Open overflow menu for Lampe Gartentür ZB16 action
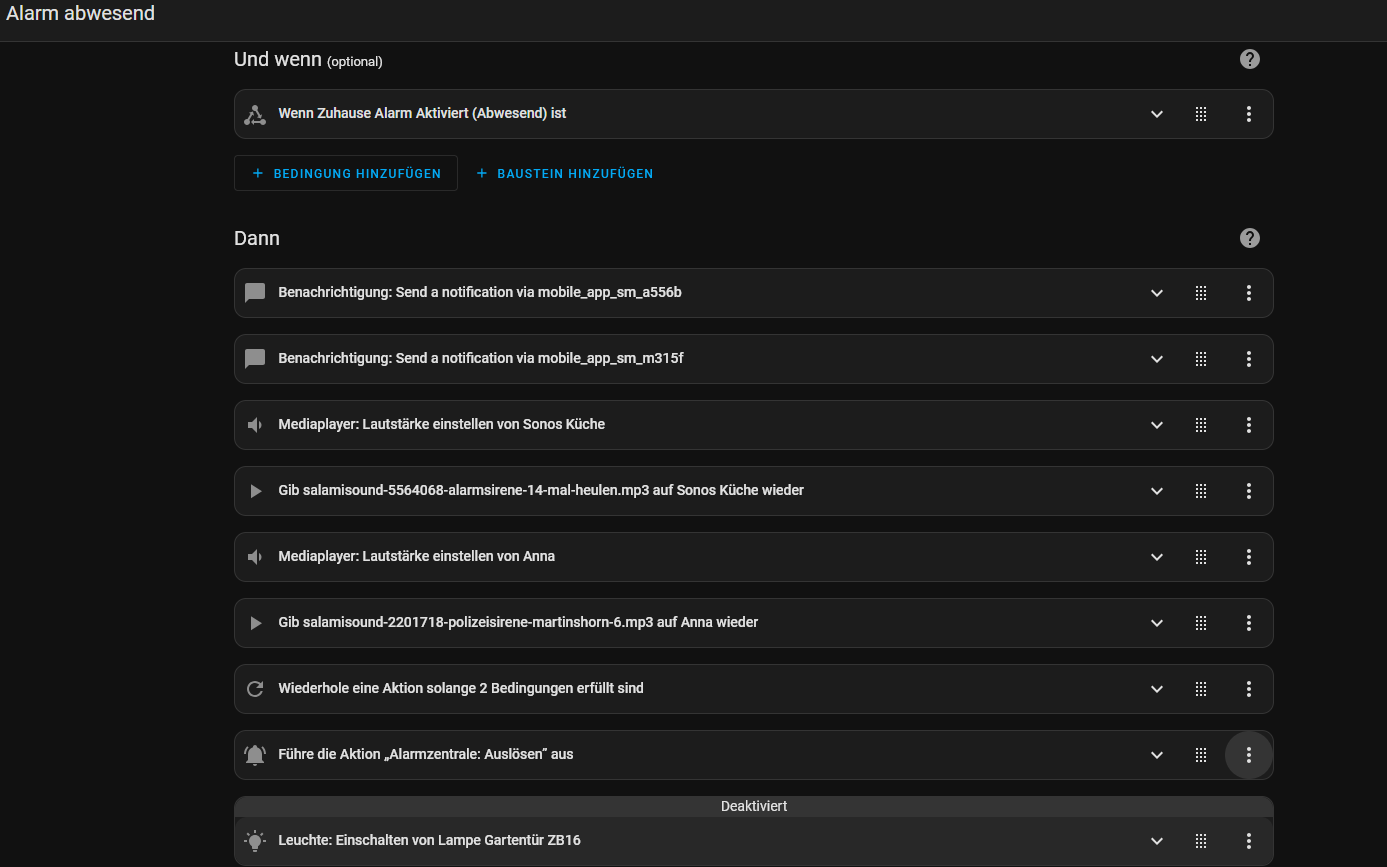1387x867 pixels. pyautogui.click(x=1248, y=841)
